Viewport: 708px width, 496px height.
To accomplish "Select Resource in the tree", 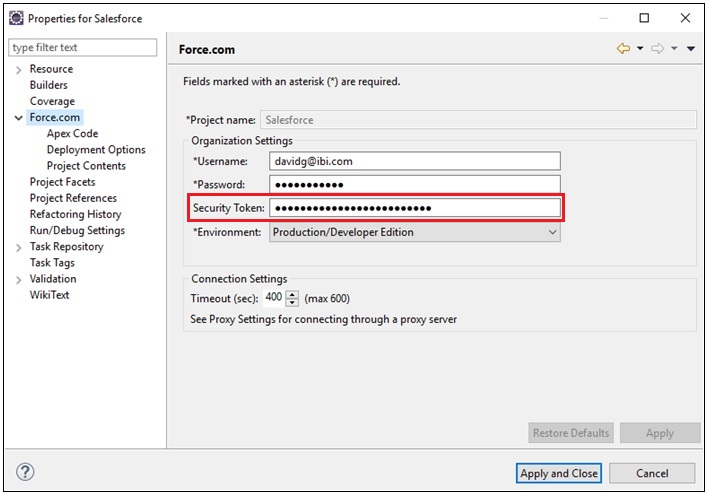I will tap(51, 69).
